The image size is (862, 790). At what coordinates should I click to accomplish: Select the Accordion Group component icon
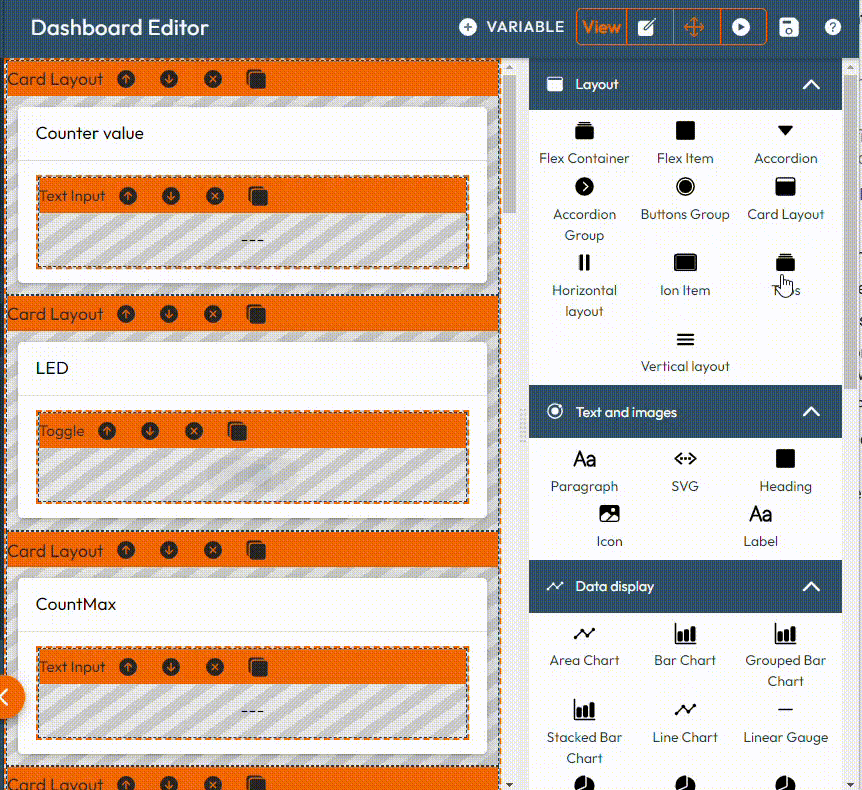pos(584,187)
